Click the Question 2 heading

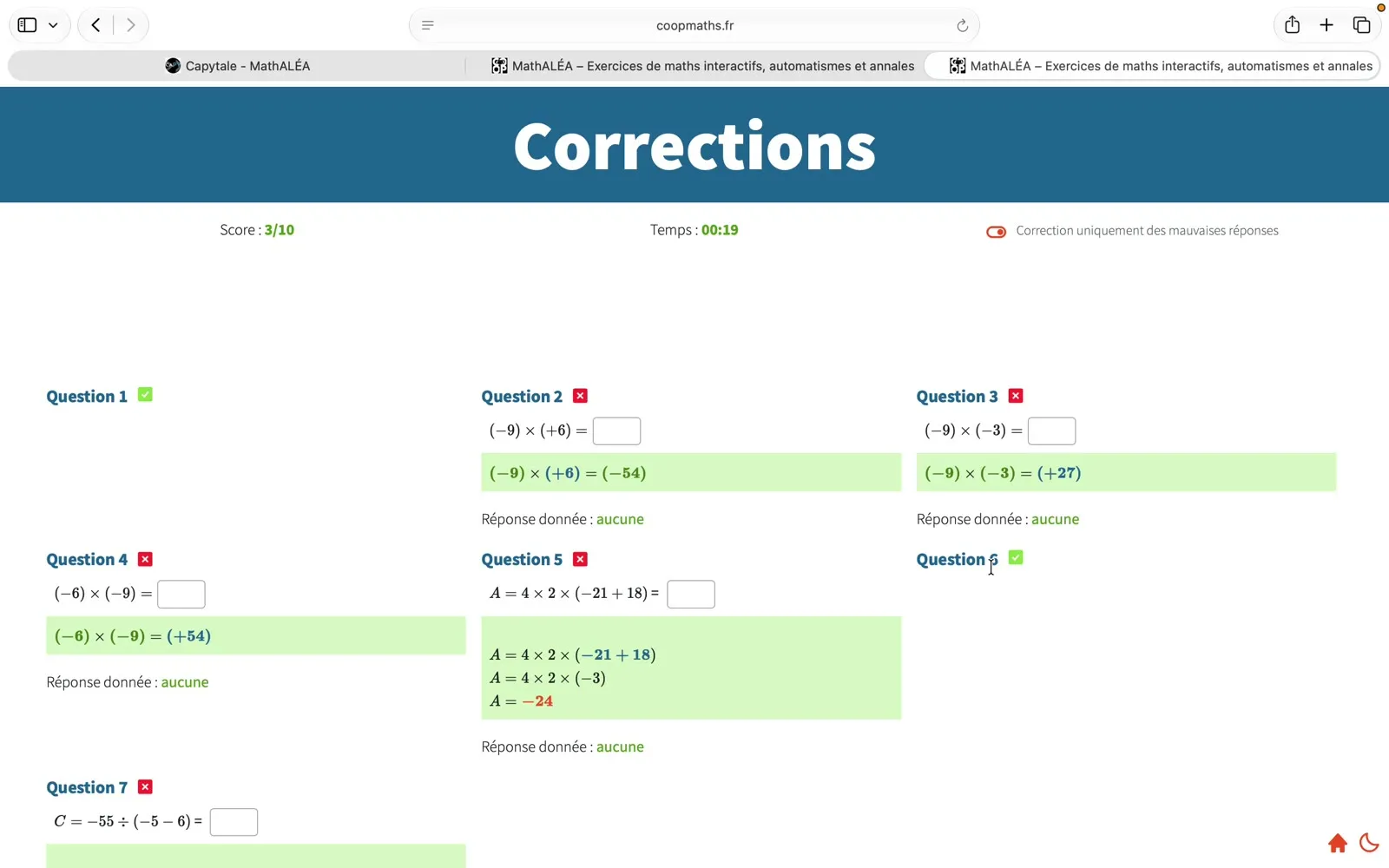[x=522, y=397]
